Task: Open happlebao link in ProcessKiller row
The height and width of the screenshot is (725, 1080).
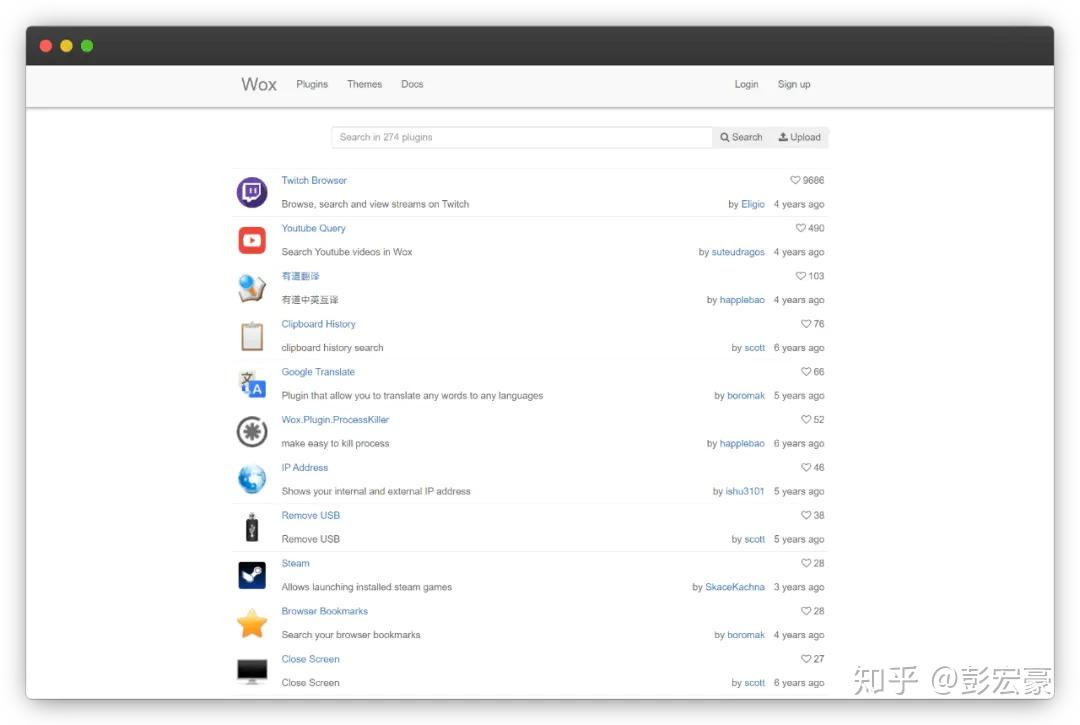Action: click(x=742, y=443)
